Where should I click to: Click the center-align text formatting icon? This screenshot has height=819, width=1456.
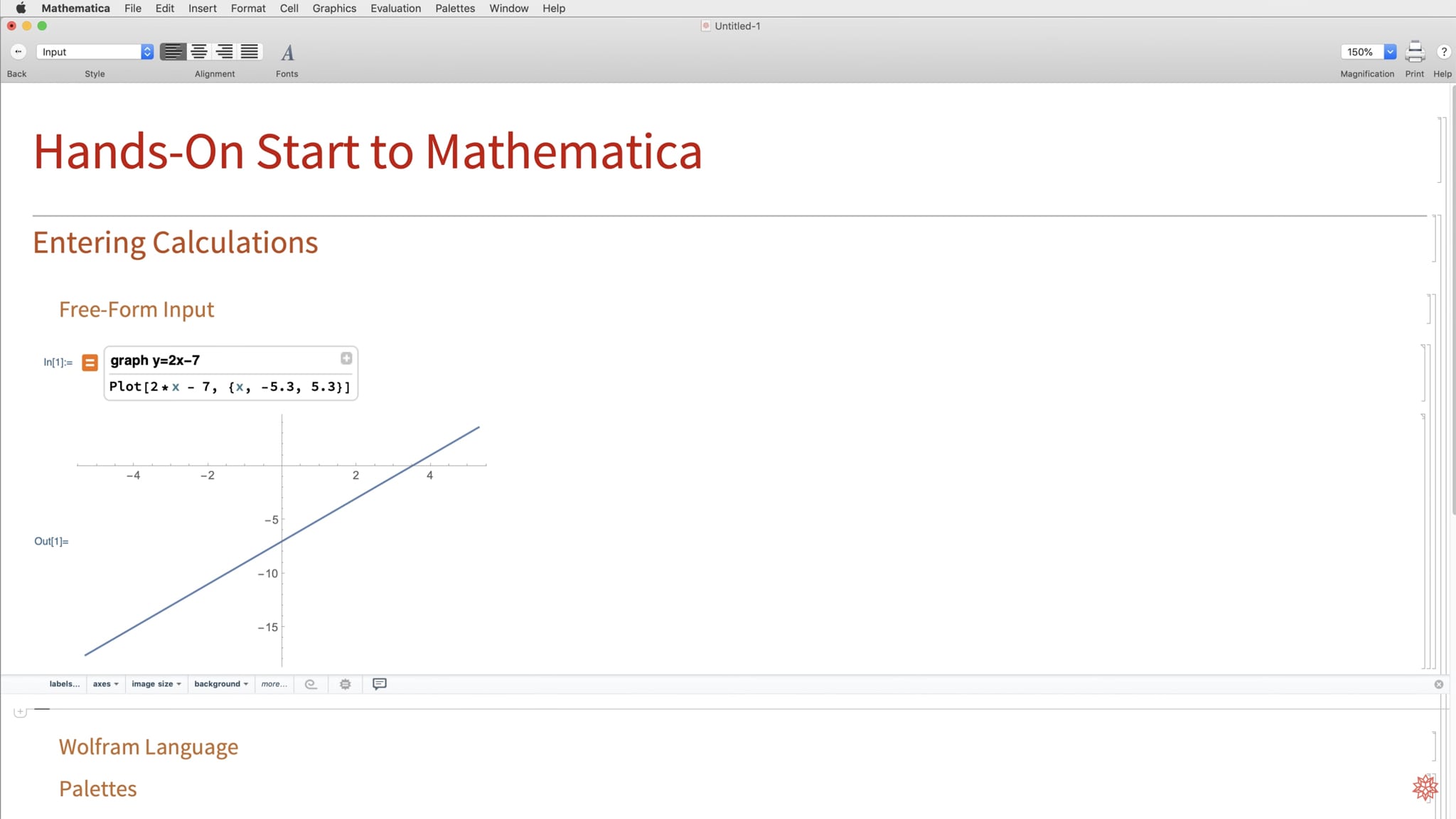coord(198,52)
